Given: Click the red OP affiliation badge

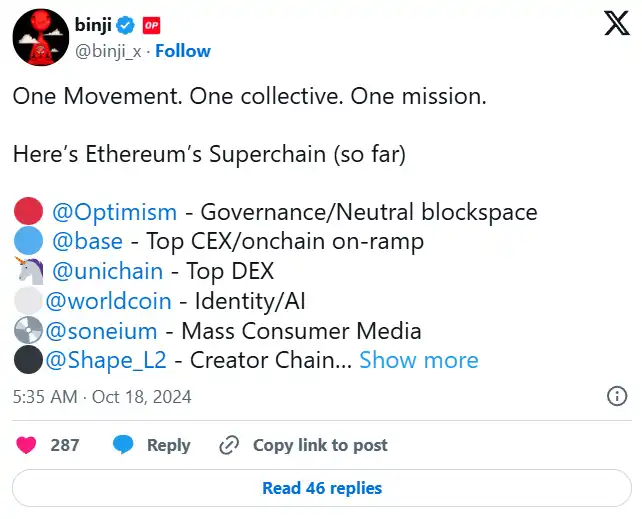Looking at the screenshot, I should point(151,26).
